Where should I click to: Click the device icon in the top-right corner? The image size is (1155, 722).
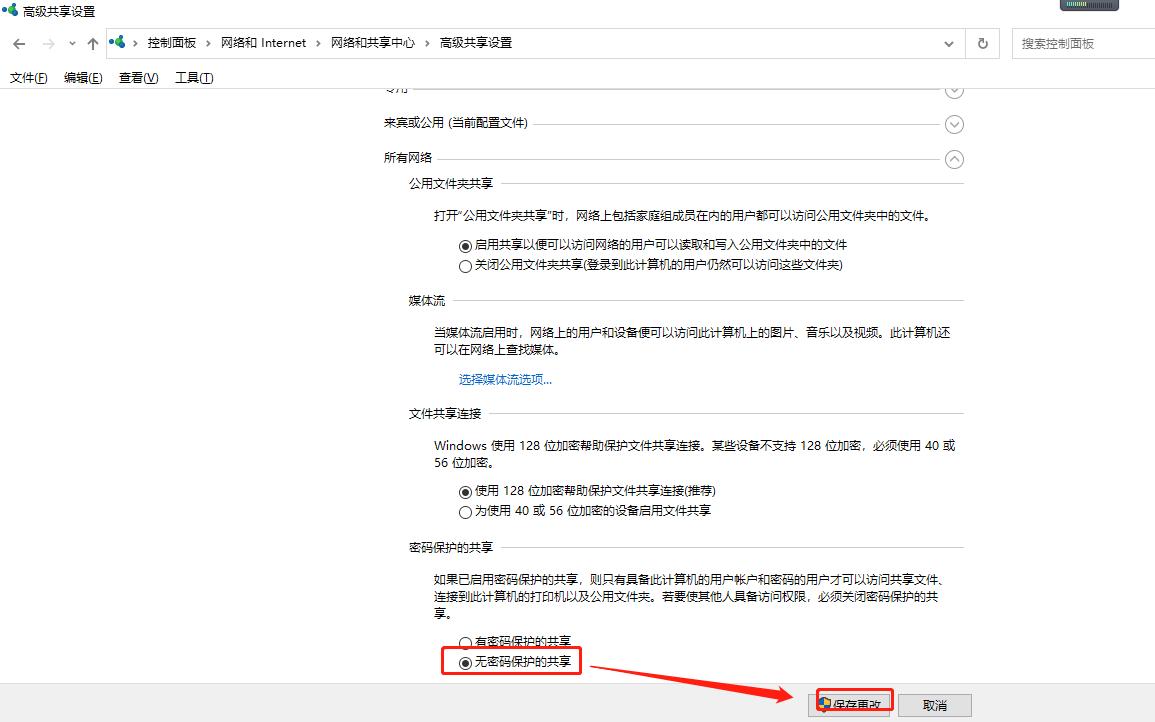[x=1089, y=5]
